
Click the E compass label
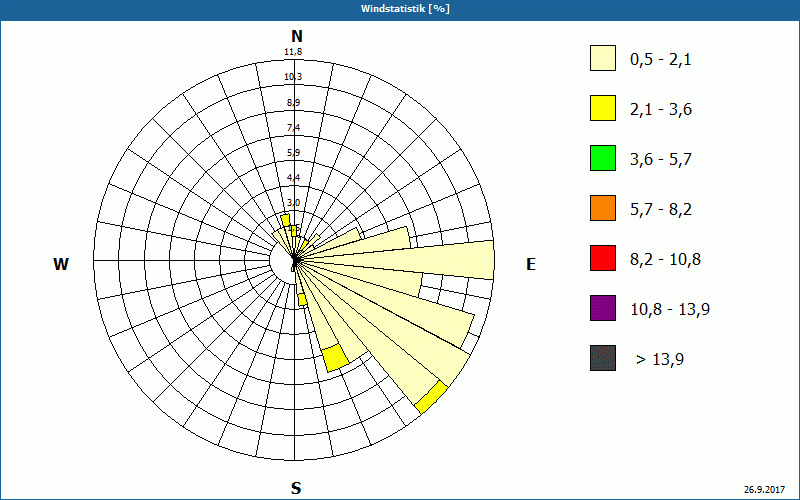click(x=531, y=264)
